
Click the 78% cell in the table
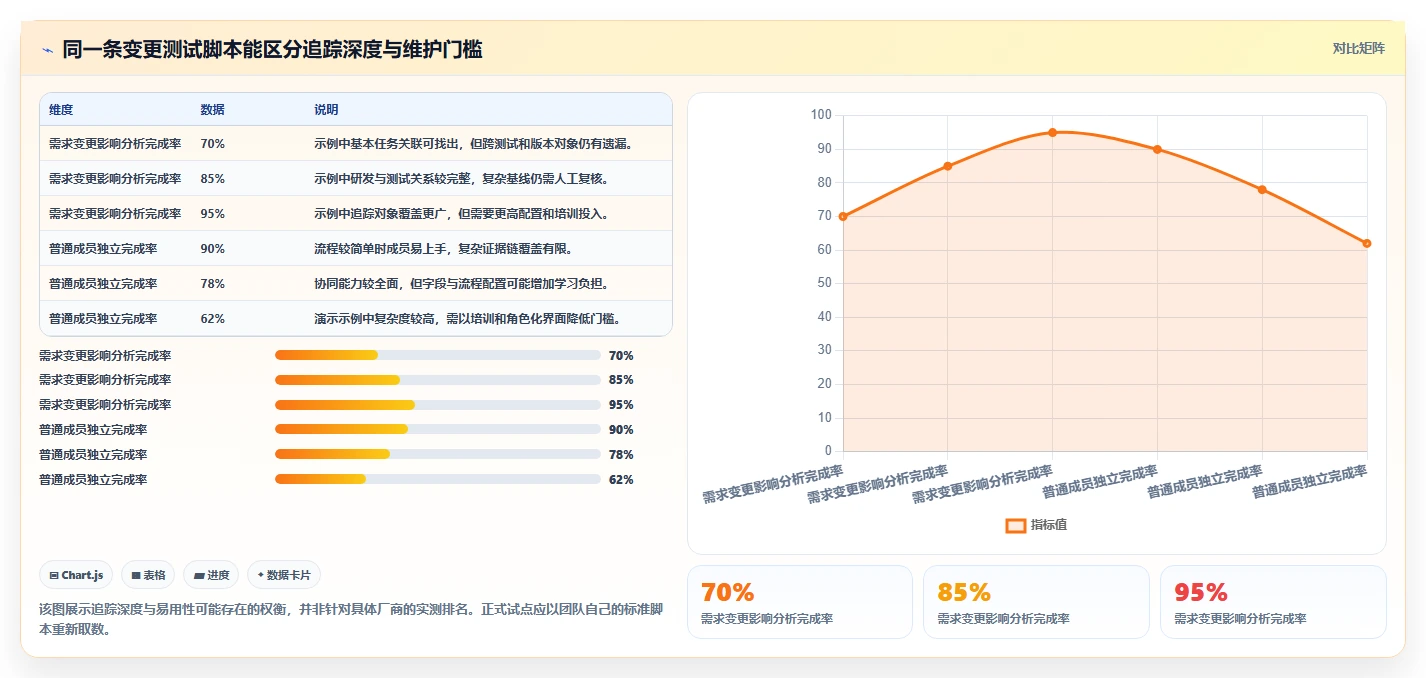click(212, 284)
